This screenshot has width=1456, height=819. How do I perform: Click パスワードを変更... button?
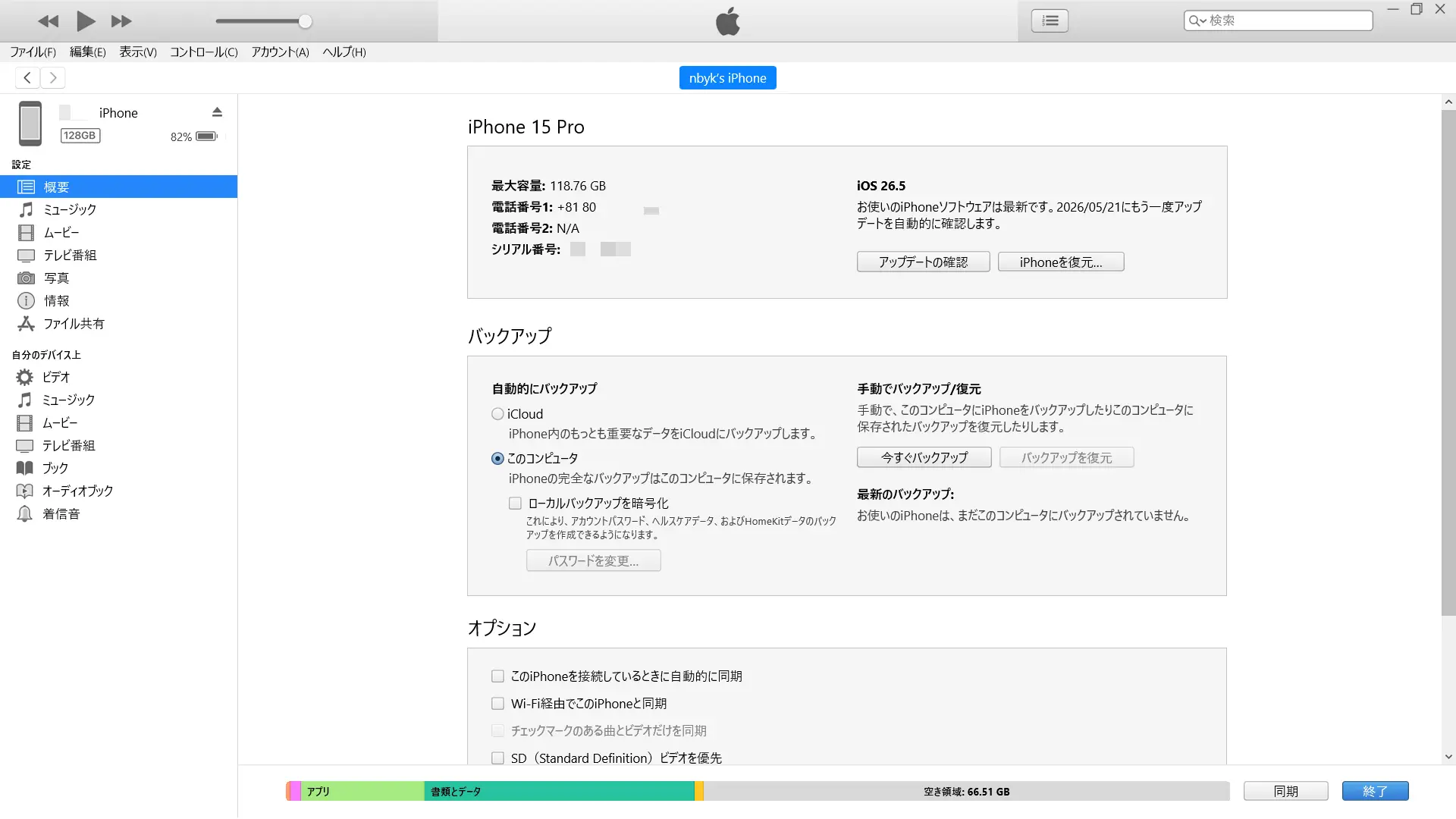tap(593, 560)
